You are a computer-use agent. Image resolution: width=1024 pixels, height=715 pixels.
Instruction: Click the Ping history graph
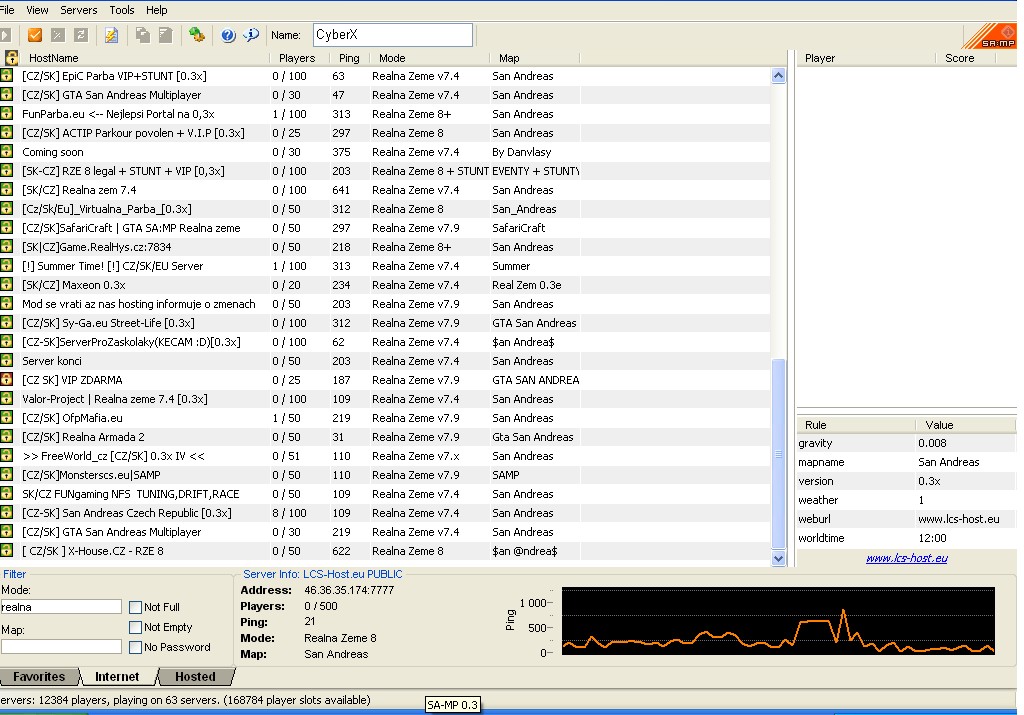778,621
